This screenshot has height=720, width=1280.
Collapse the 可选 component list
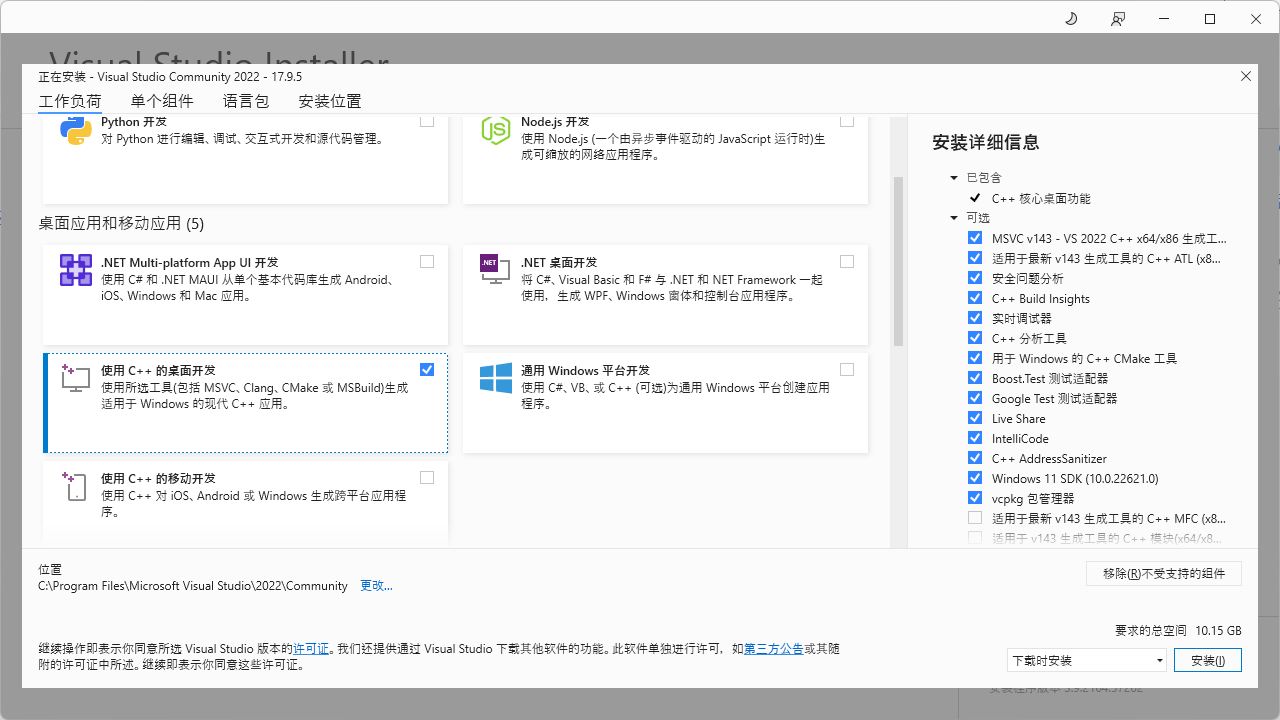click(x=954, y=217)
